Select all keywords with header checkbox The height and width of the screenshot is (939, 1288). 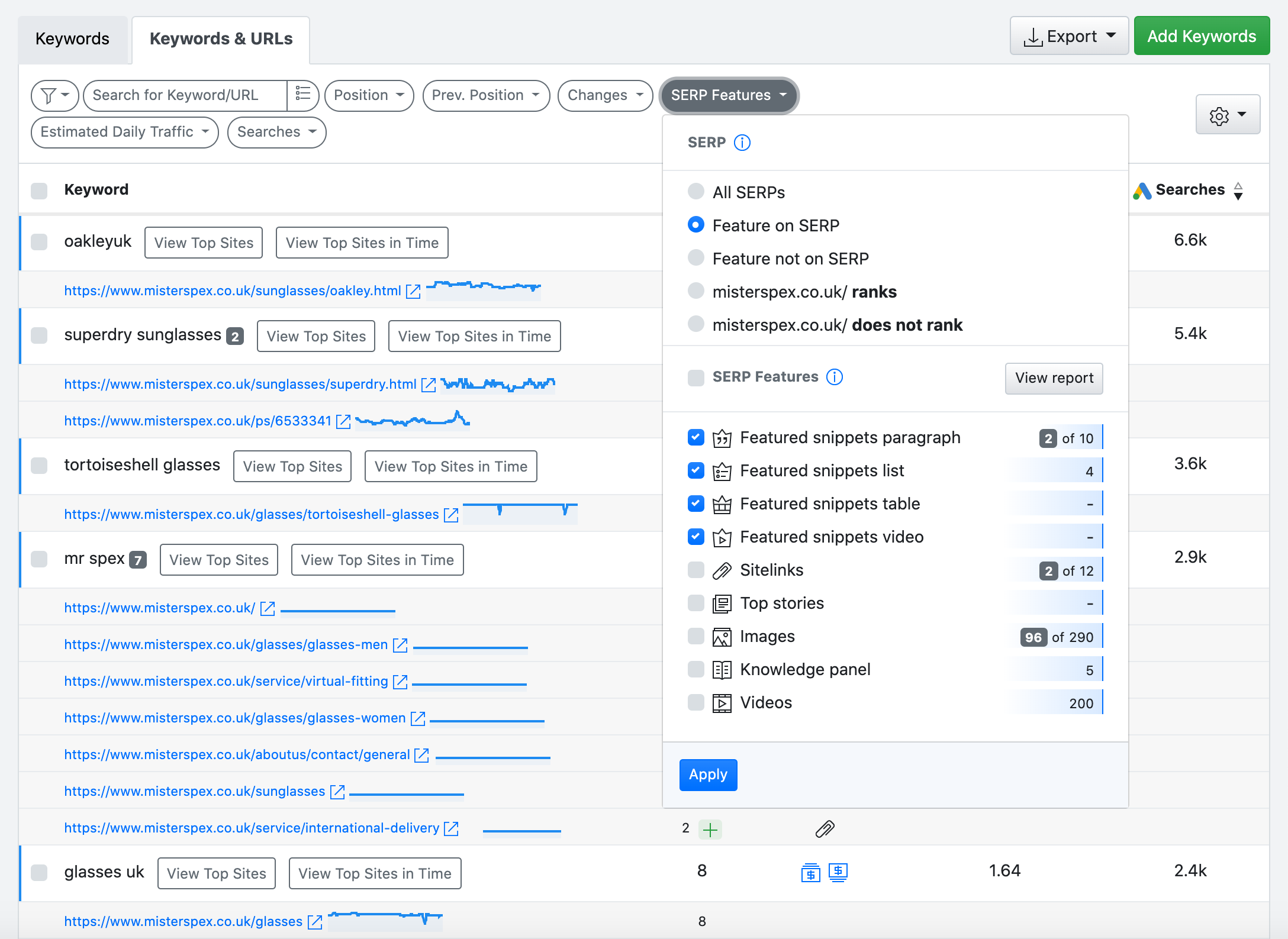point(39,191)
